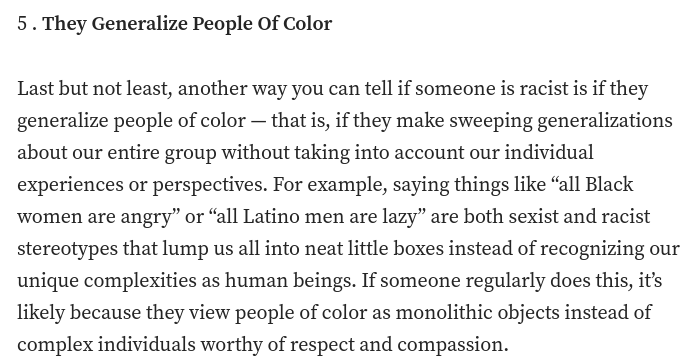The width and height of the screenshot is (697, 362).
Task: Click the word "lazy" in the quote
Action: coord(399,218)
